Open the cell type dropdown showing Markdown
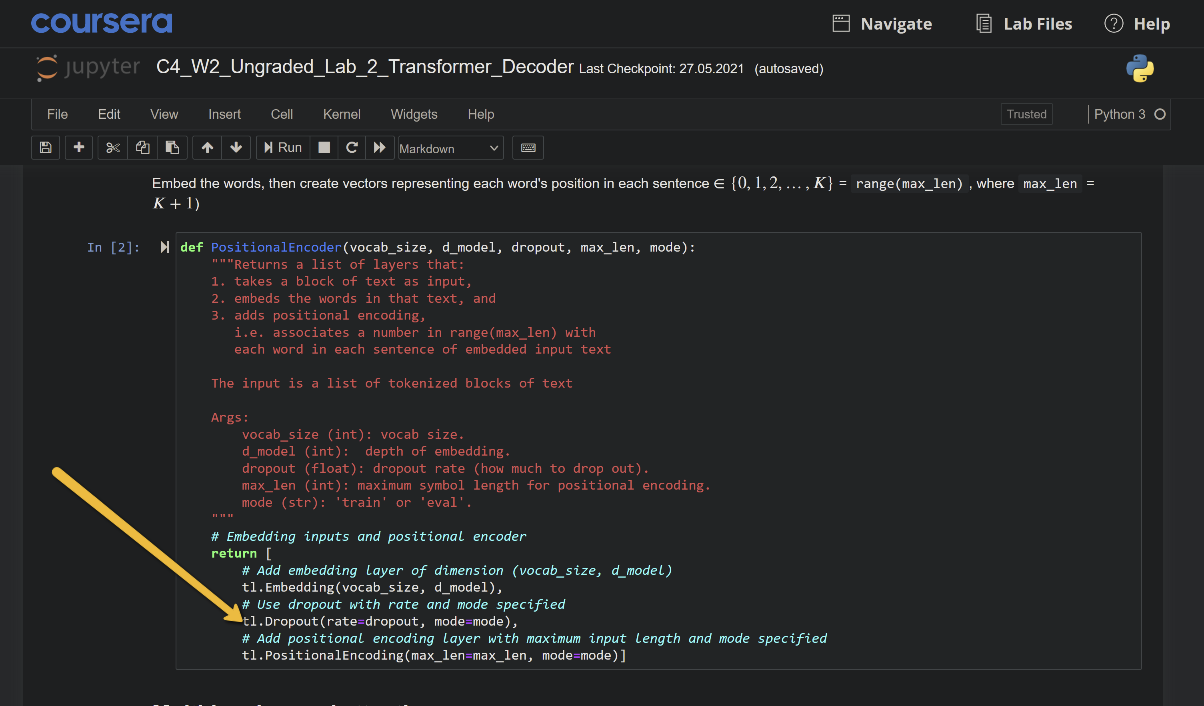Screen dimensions: 1204x706 (449, 147)
